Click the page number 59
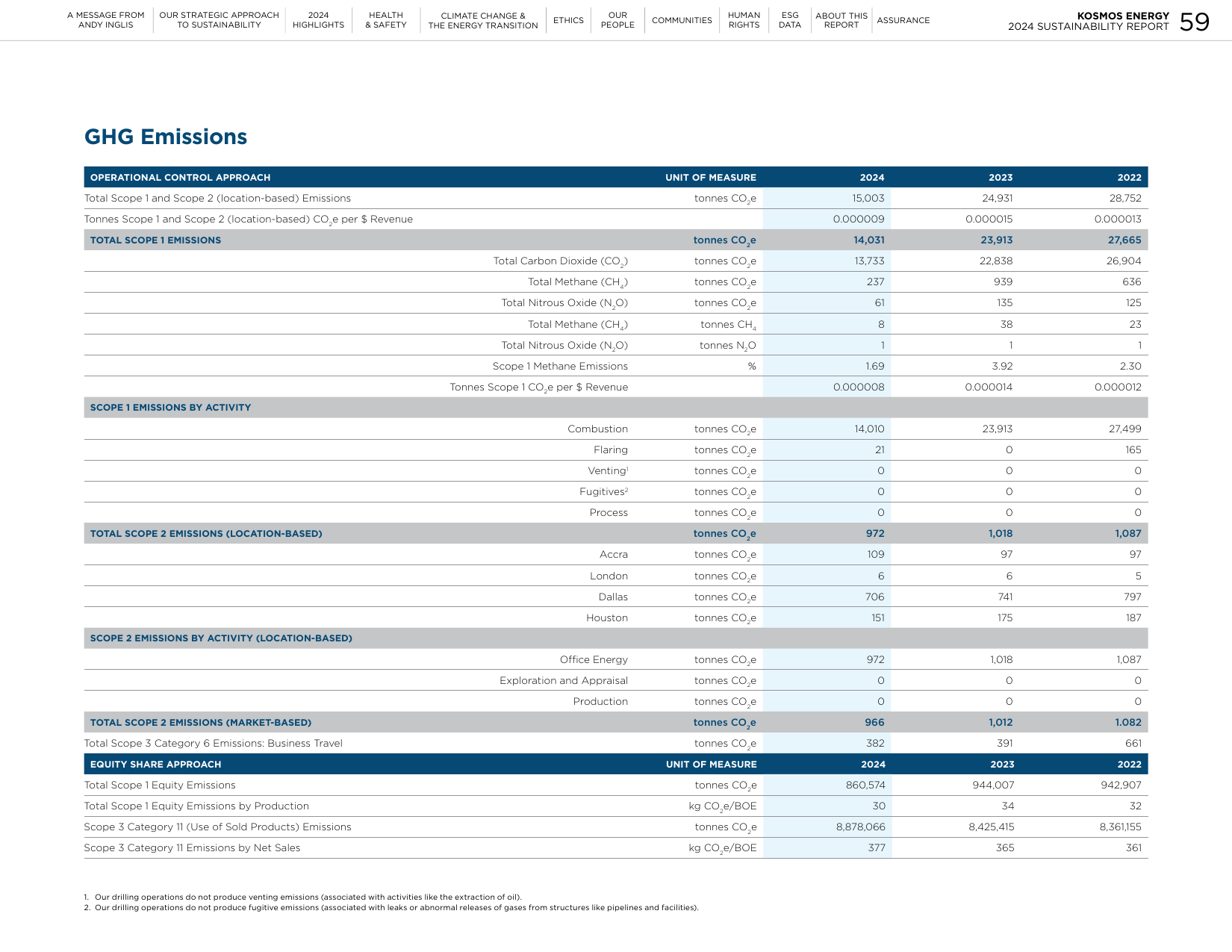The height and width of the screenshot is (952, 1232). (1195, 22)
